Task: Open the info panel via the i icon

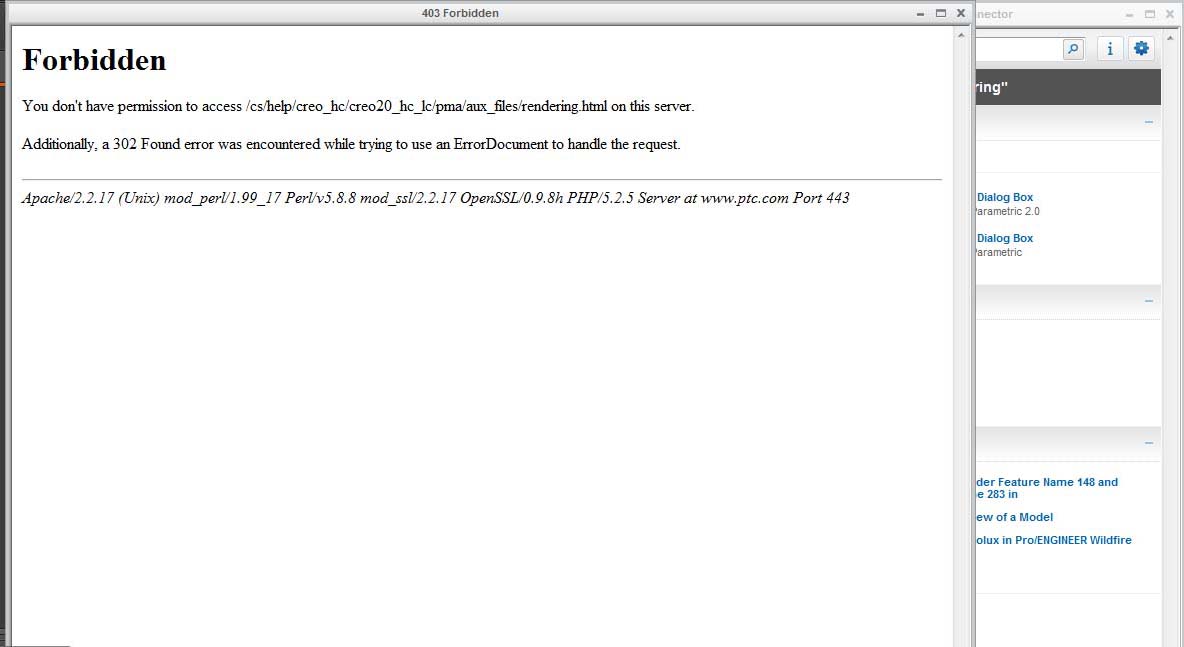Action: click(1109, 48)
